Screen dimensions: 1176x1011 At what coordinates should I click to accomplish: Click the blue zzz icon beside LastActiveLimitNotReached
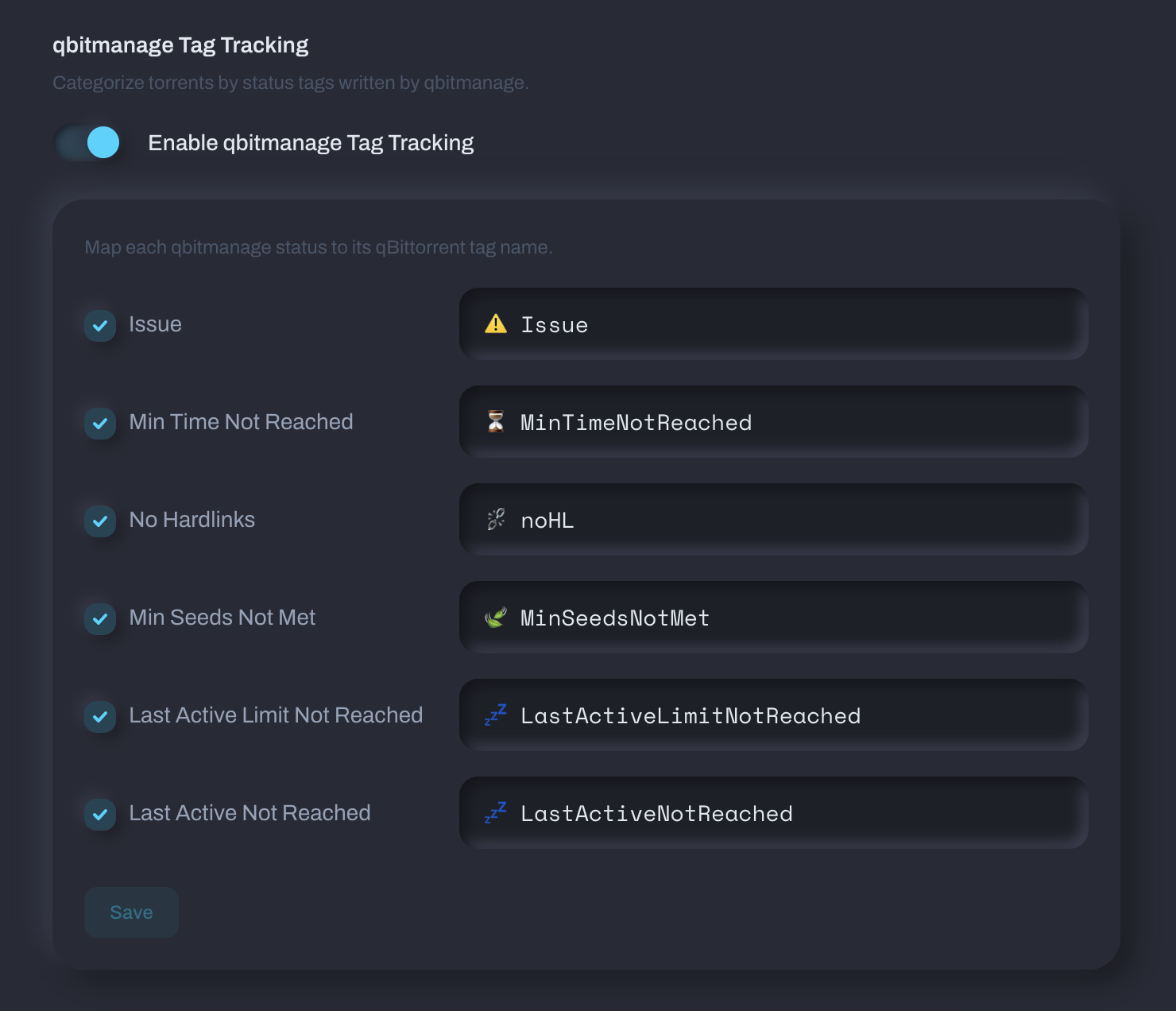pyautogui.click(x=495, y=715)
